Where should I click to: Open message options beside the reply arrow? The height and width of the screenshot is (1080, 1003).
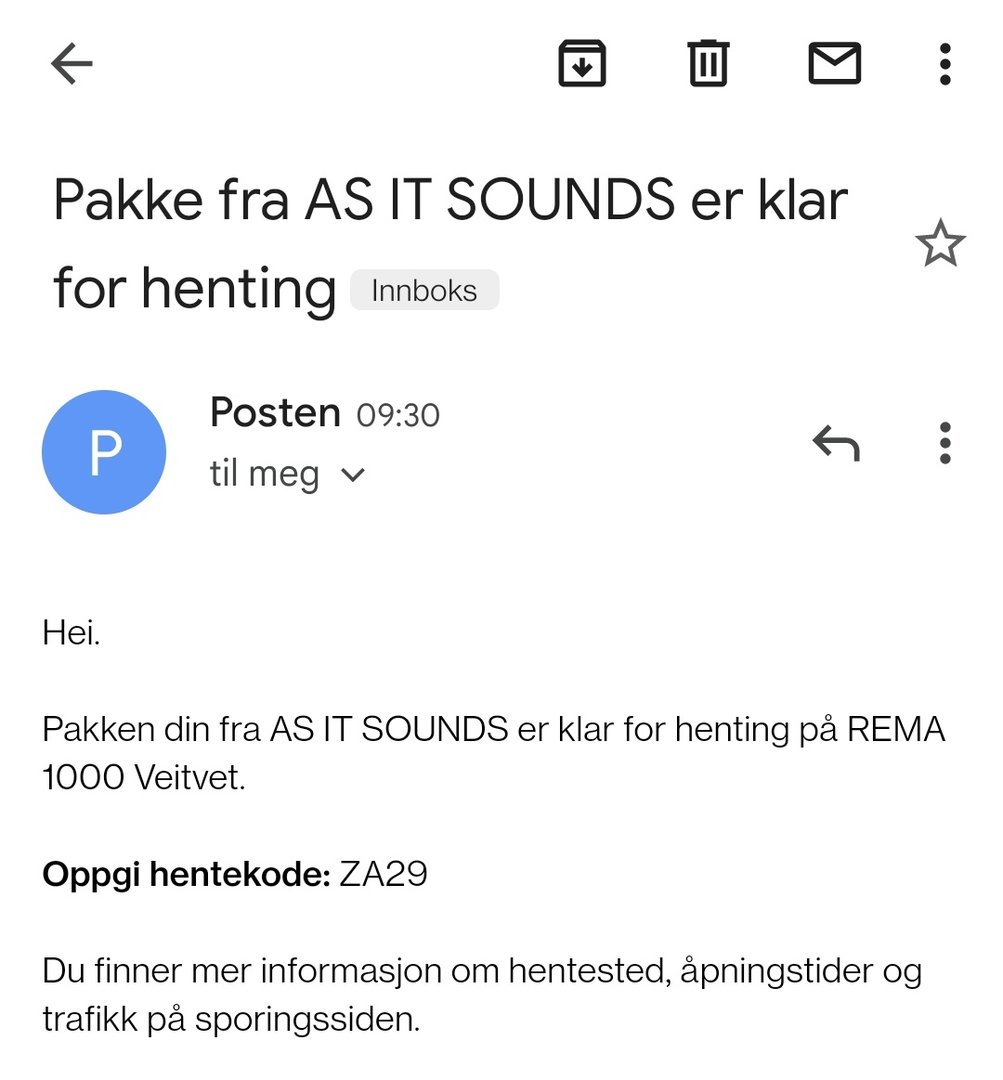pos(944,443)
